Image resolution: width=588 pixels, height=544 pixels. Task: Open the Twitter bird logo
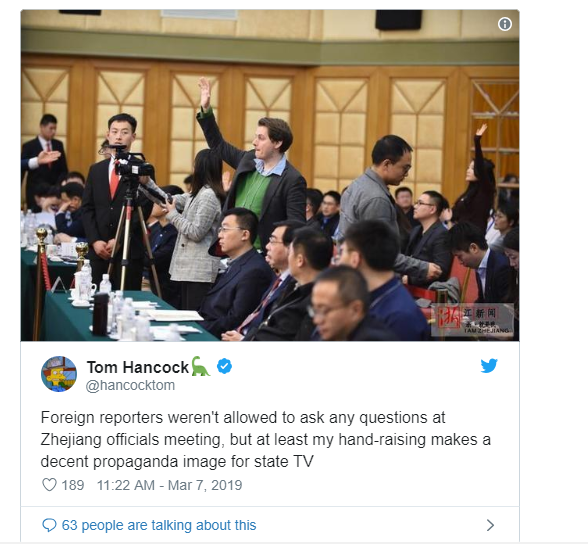pyautogui.click(x=489, y=366)
